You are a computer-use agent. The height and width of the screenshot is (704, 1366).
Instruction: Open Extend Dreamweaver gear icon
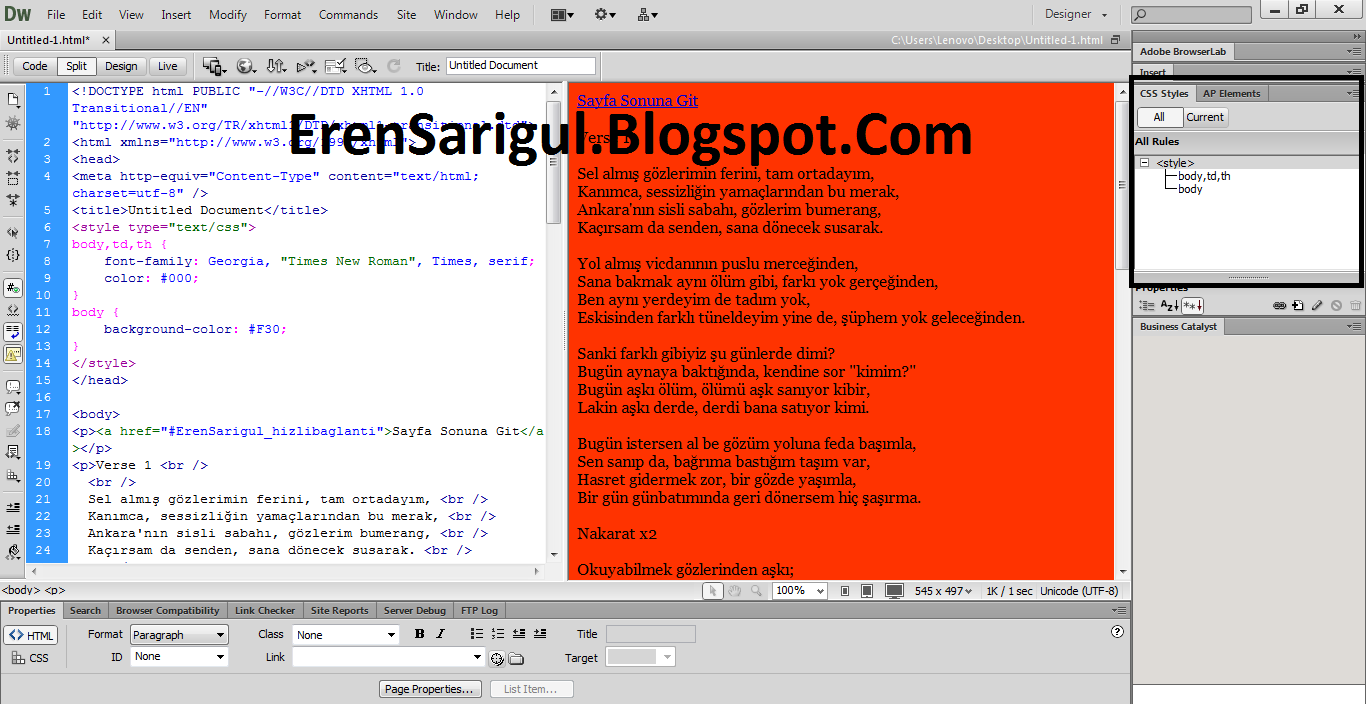click(x=605, y=14)
